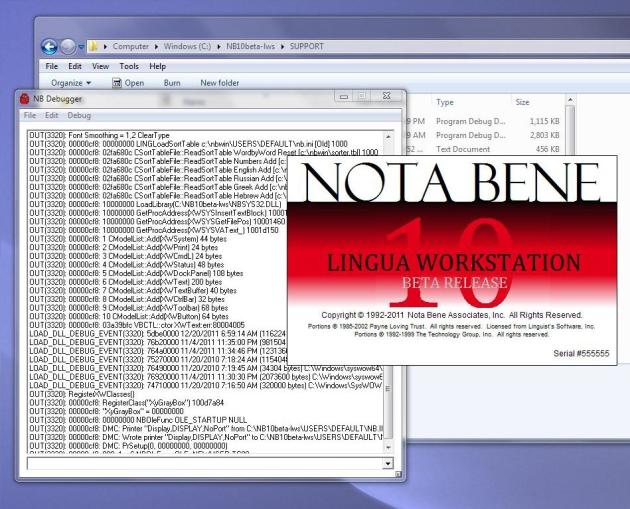Select the 2,803 KB Program Debug row
The width and height of the screenshot is (630, 509).
click(x=484, y=135)
